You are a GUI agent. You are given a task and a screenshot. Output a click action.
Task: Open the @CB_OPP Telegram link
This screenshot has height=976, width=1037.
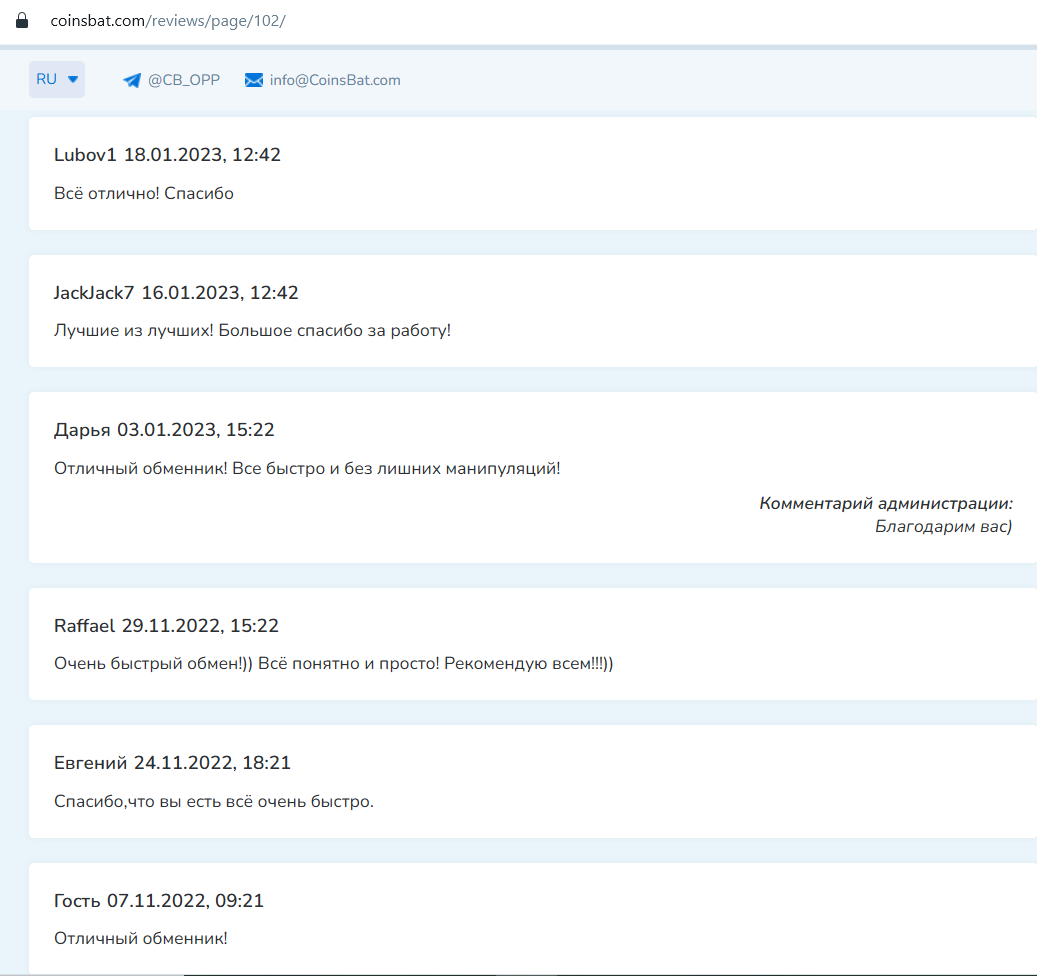pos(183,80)
